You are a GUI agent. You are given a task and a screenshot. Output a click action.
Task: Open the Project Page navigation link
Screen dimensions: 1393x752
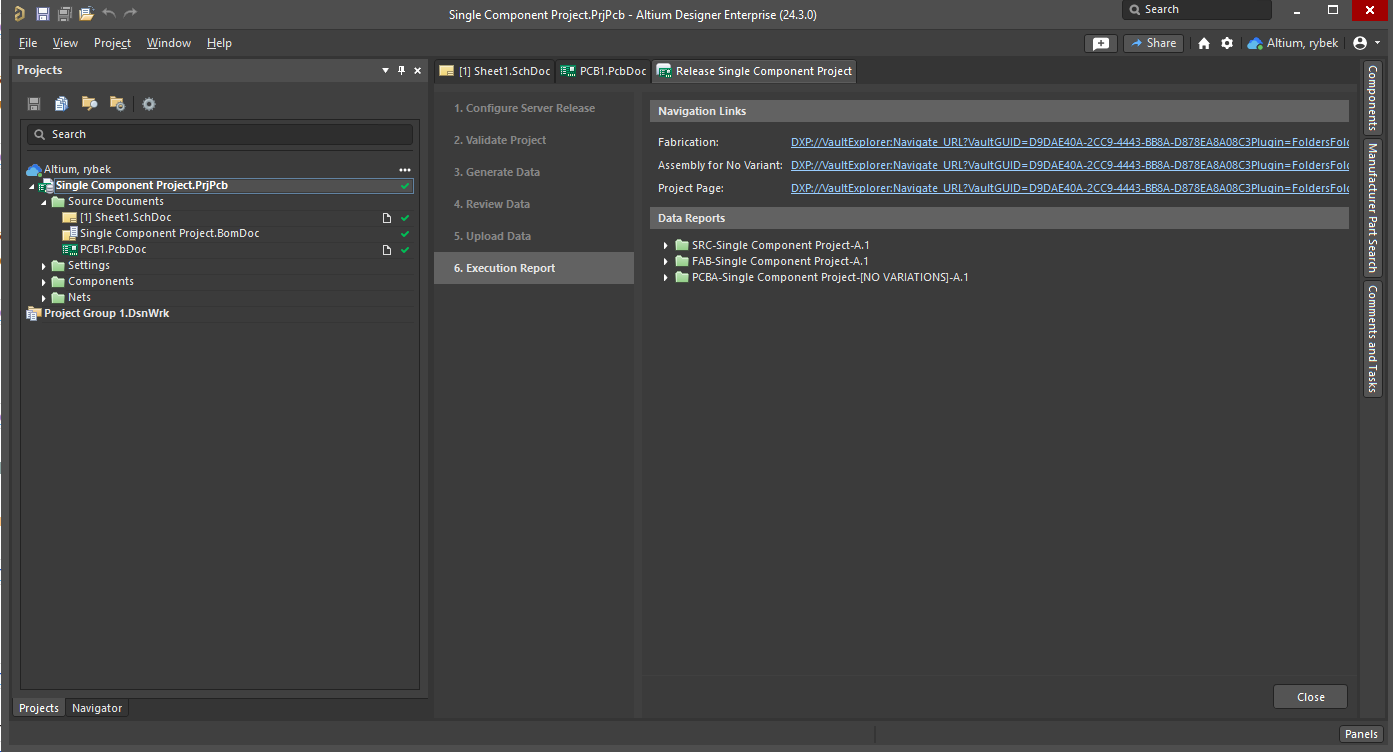[1069, 188]
